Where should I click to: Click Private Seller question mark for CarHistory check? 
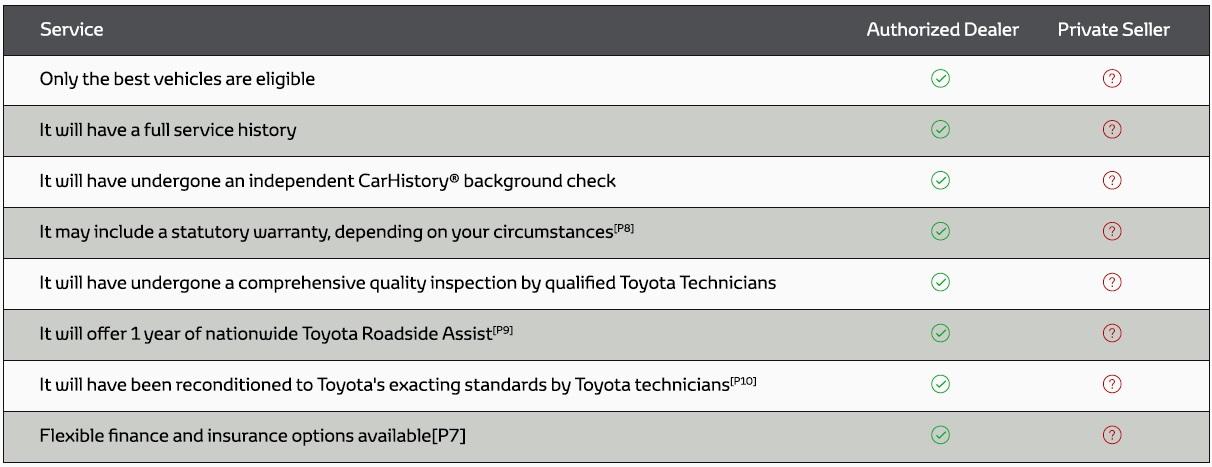[1111, 181]
